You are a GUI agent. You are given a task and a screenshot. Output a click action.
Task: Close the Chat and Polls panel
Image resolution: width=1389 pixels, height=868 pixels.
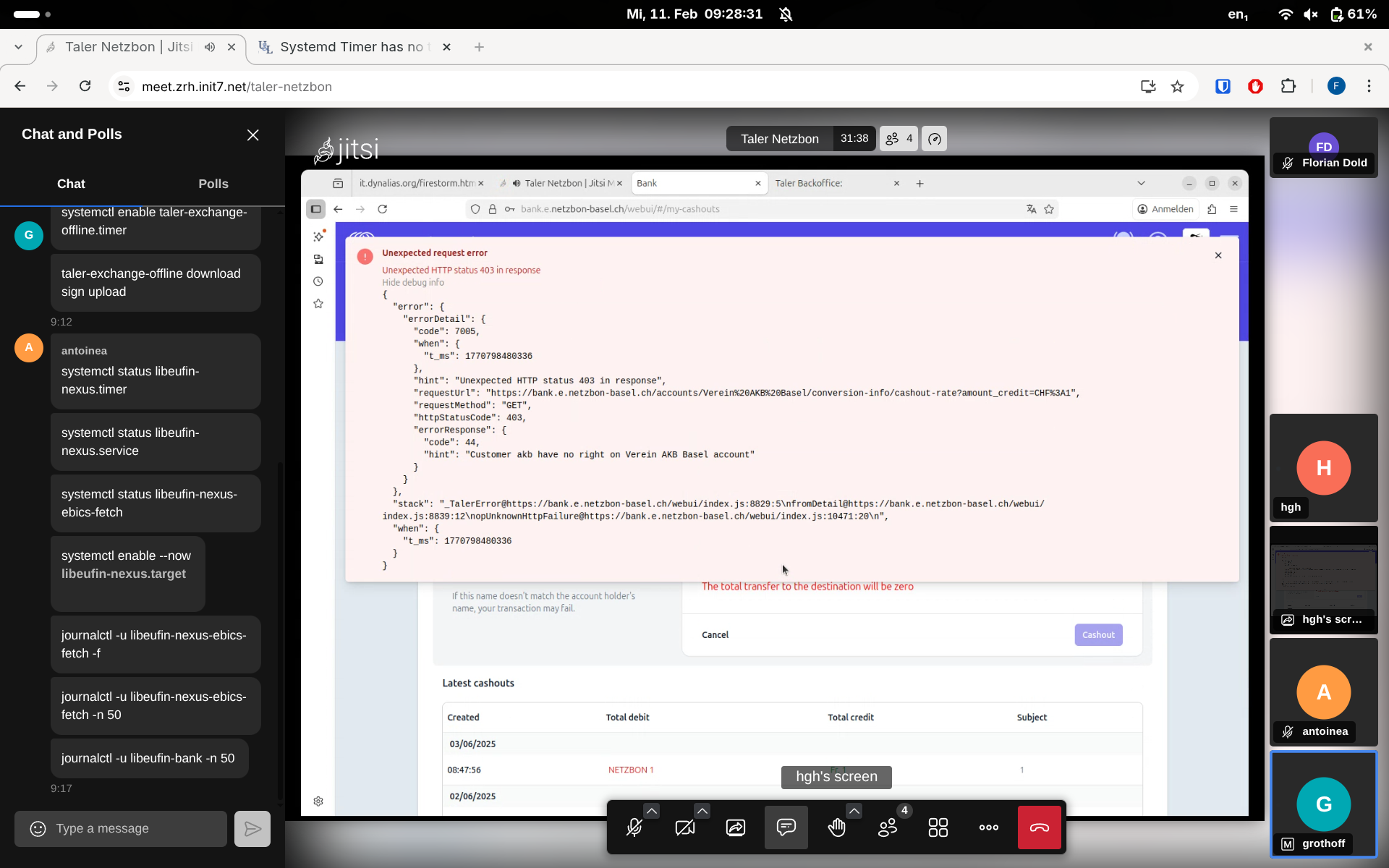point(252,135)
